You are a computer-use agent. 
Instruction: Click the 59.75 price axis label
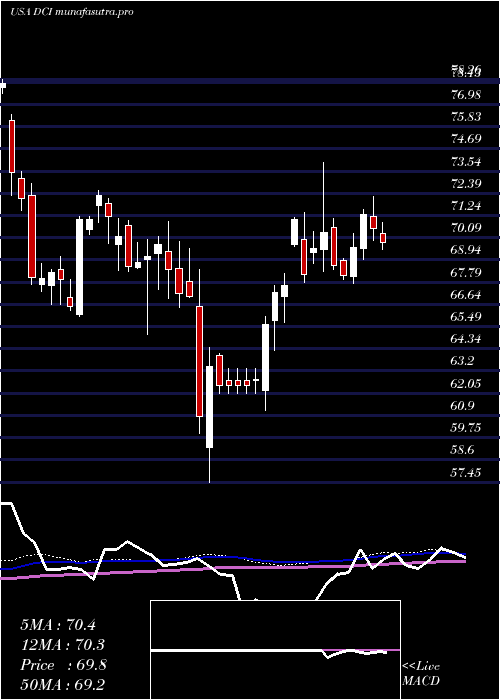coord(467,428)
